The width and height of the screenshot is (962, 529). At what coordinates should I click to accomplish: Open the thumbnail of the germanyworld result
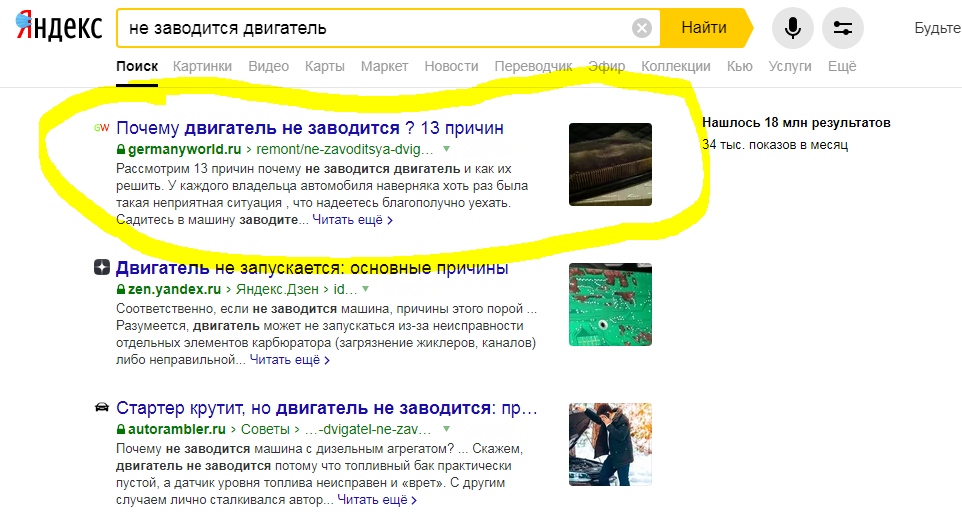click(x=610, y=164)
